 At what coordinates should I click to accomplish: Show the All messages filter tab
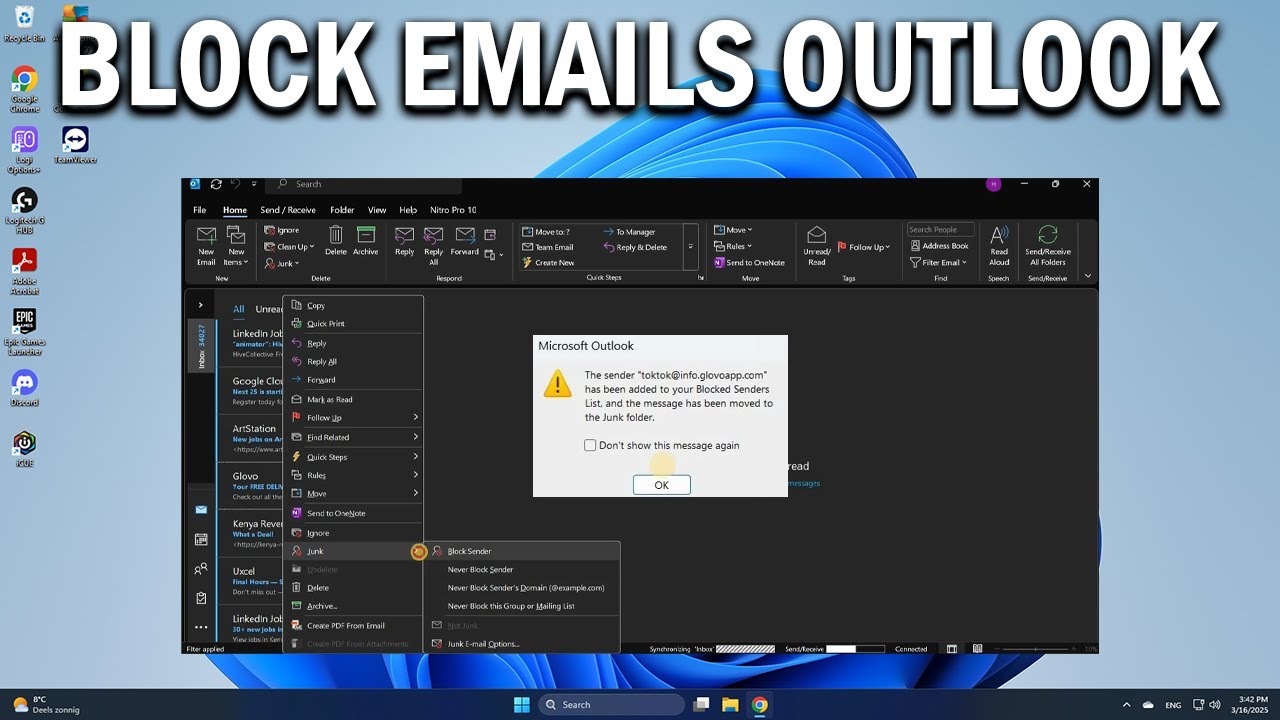pyautogui.click(x=238, y=309)
